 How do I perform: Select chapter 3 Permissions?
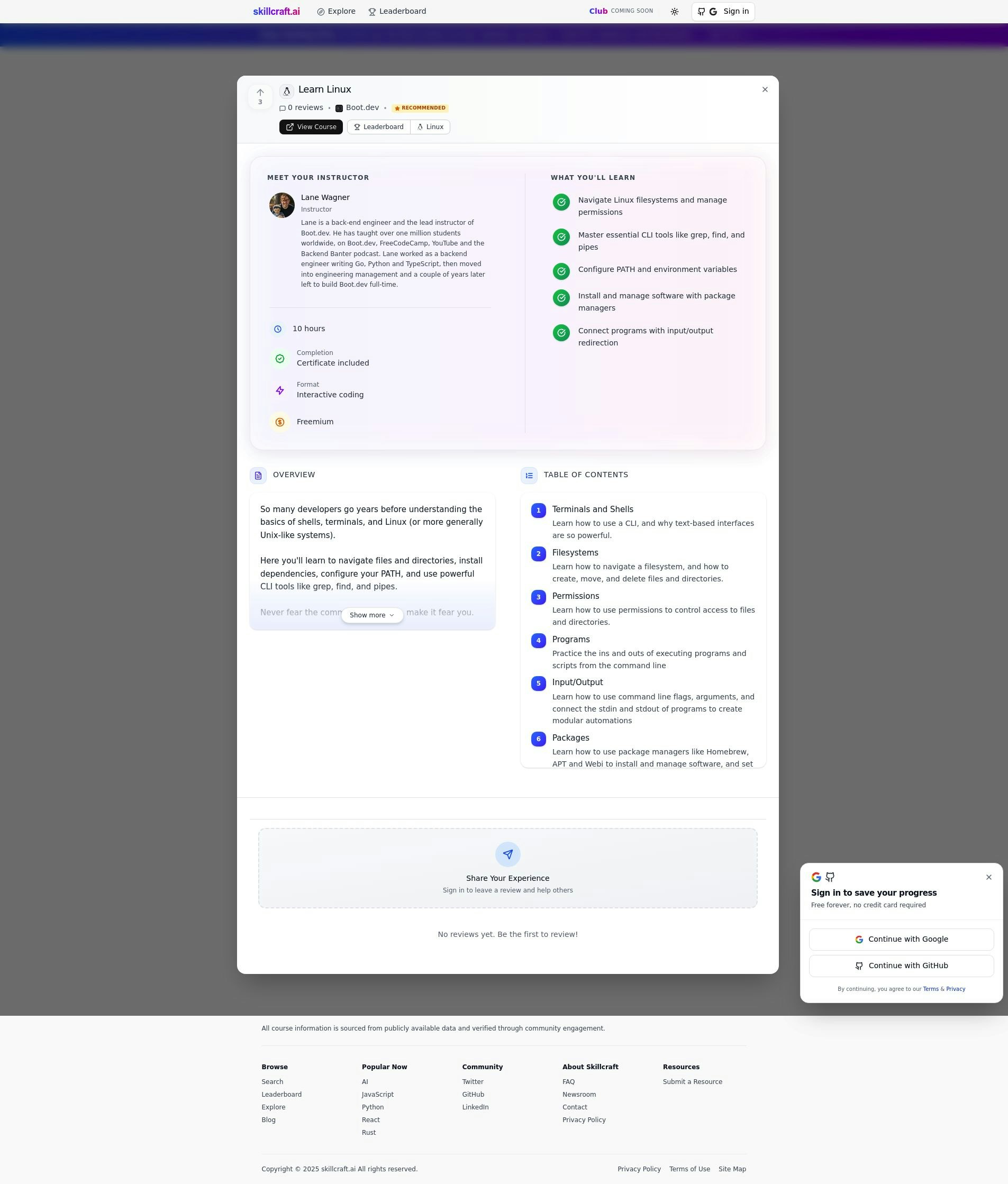[643, 608]
